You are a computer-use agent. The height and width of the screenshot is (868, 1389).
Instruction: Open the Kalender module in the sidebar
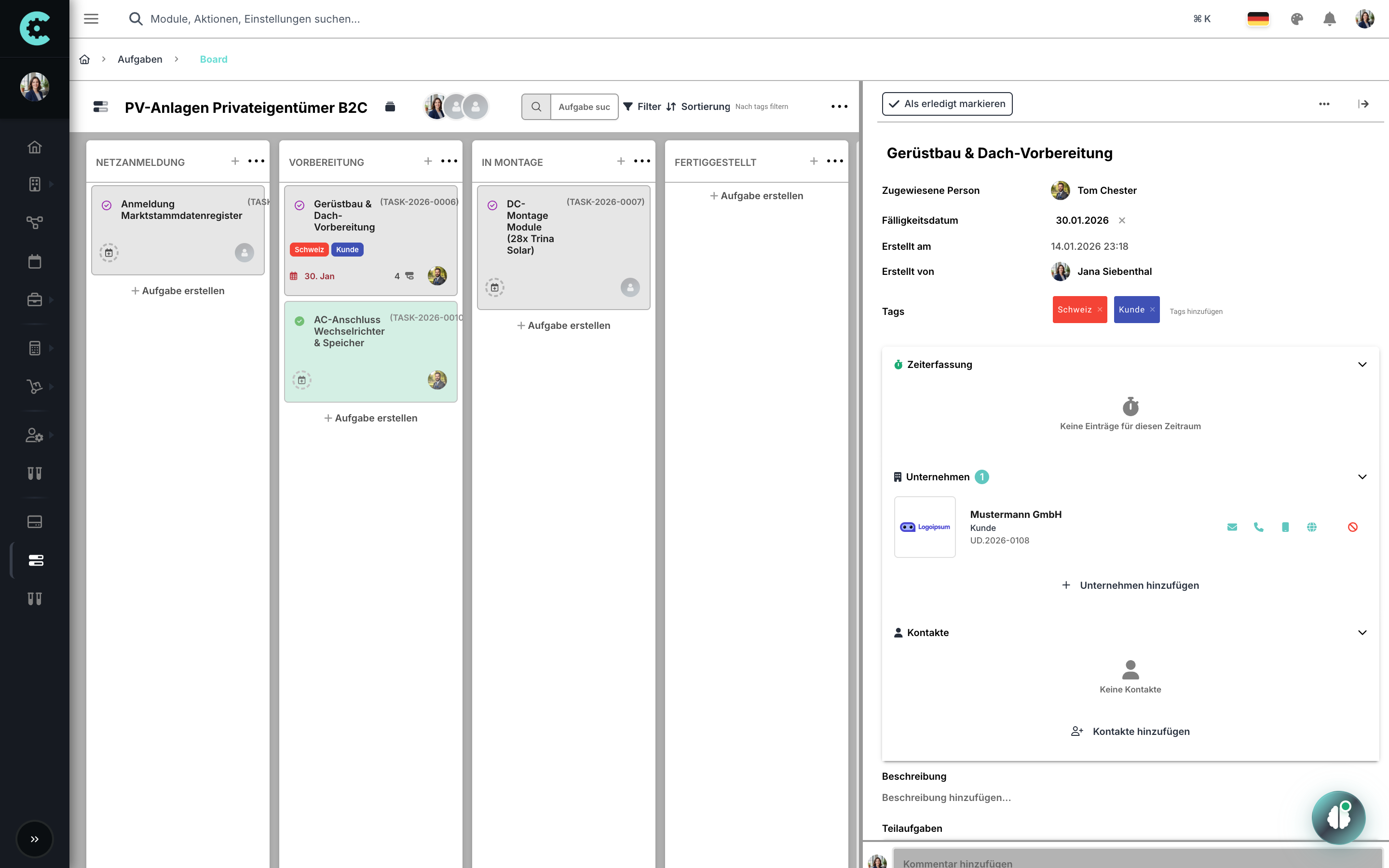point(34,261)
